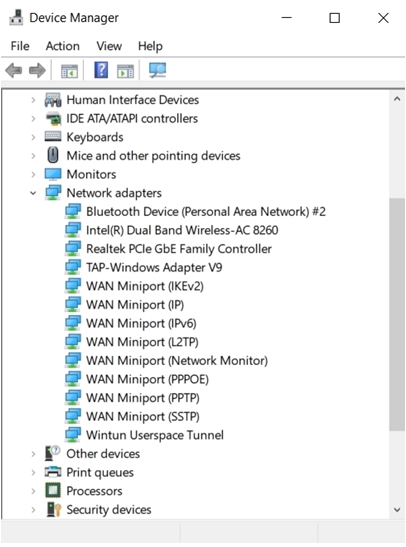406x547 pixels.
Task: Collapse the Network adapters category
Action: pos(33,193)
